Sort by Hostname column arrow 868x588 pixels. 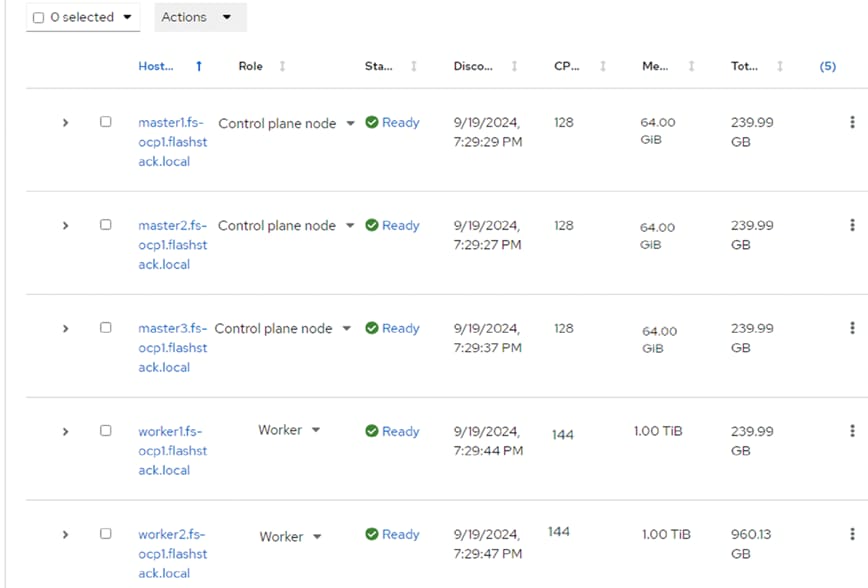pos(199,66)
